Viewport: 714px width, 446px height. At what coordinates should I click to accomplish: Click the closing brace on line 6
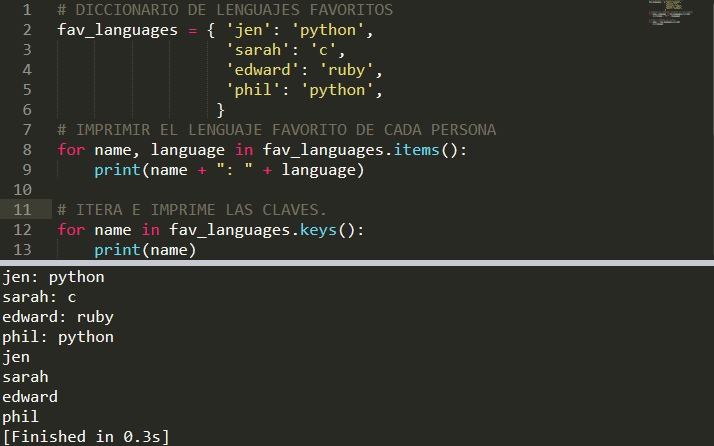tap(221, 110)
